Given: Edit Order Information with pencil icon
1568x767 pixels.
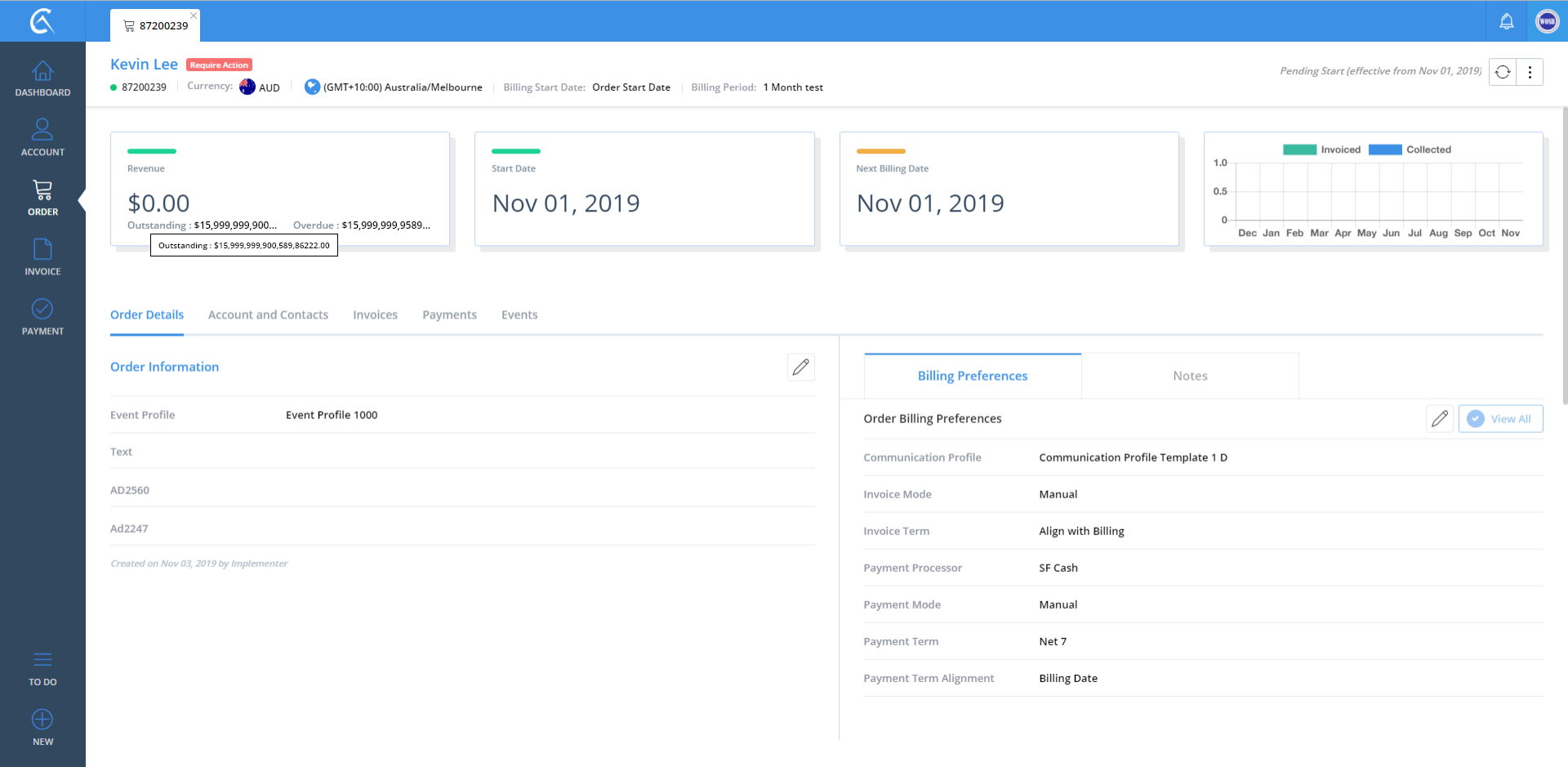Looking at the screenshot, I should click(800, 367).
